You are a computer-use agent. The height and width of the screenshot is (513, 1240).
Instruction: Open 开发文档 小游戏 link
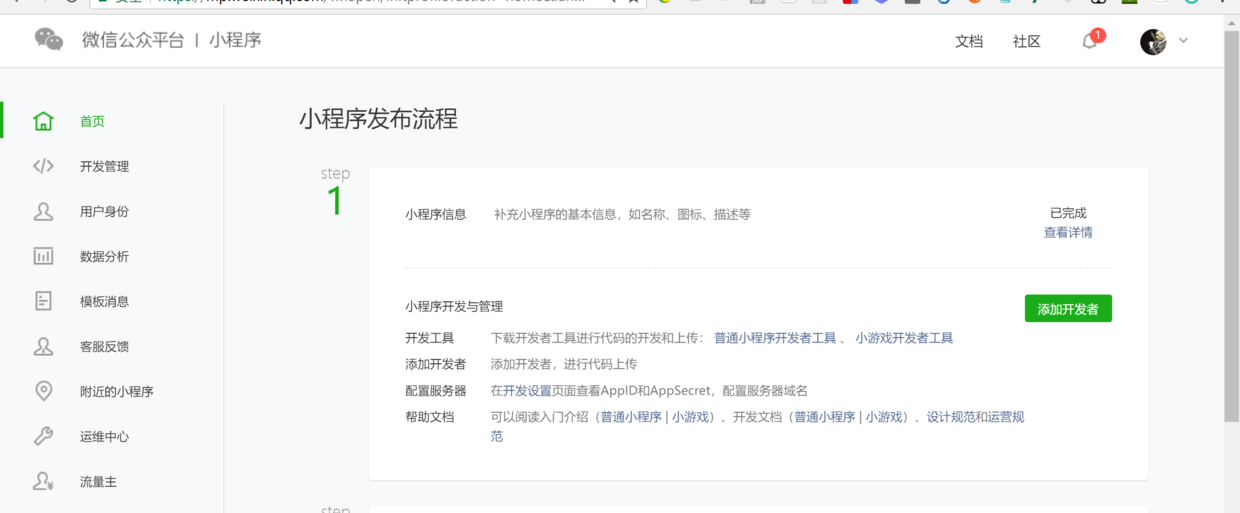884,417
